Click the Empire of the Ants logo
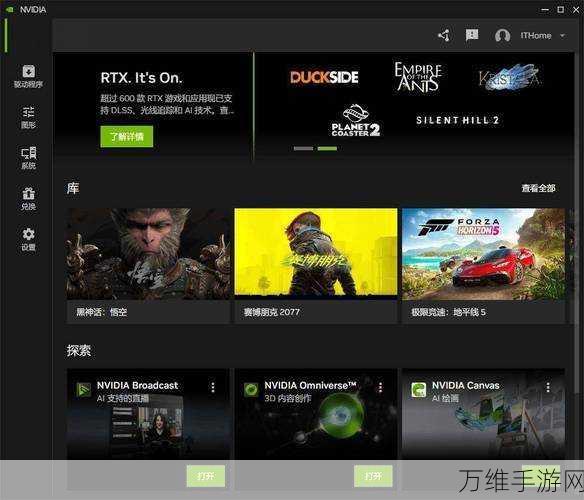The image size is (584, 500). (418, 77)
